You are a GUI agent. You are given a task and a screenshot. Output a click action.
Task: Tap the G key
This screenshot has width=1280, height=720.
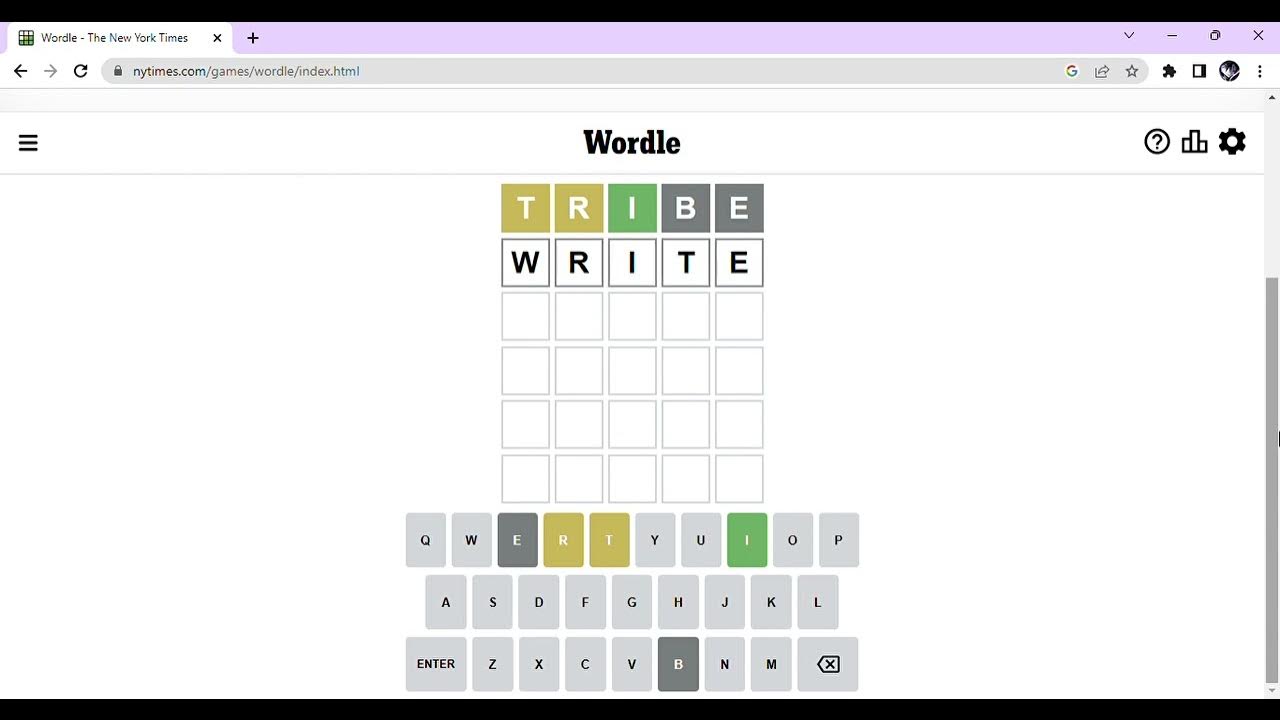tap(632, 602)
